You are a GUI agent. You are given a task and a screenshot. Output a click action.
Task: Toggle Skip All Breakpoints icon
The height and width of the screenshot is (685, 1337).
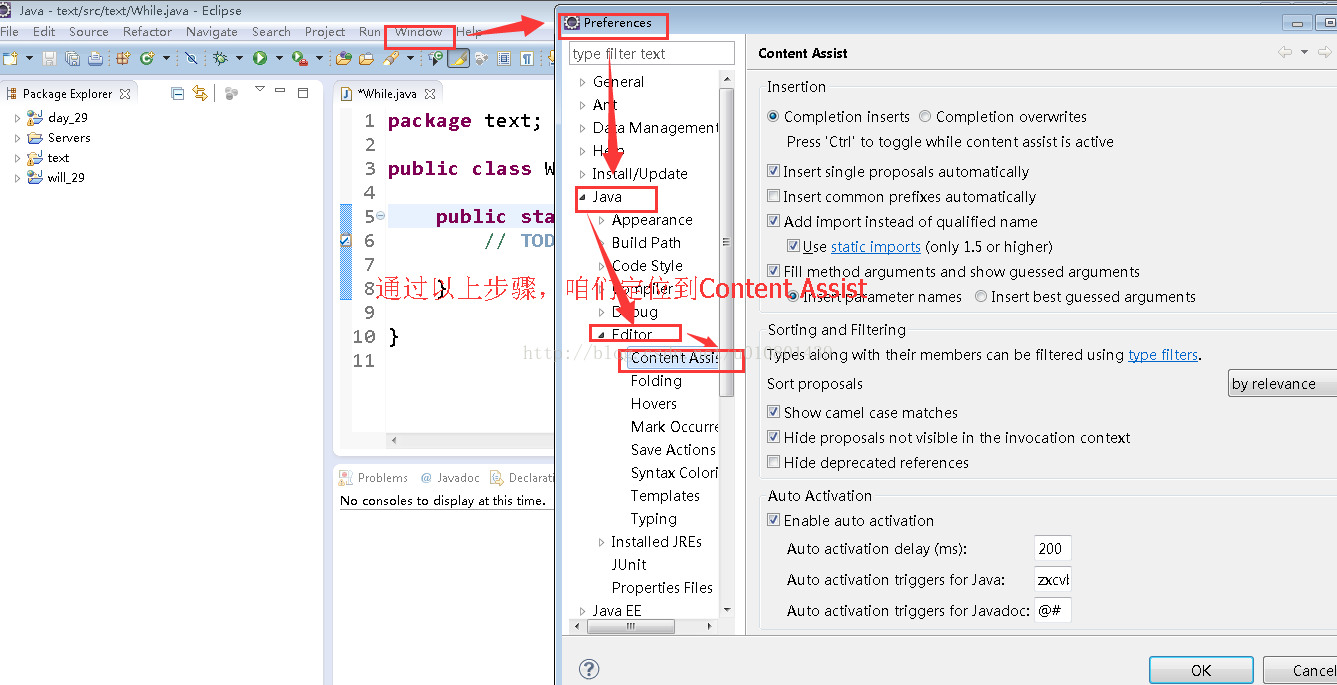[x=191, y=58]
